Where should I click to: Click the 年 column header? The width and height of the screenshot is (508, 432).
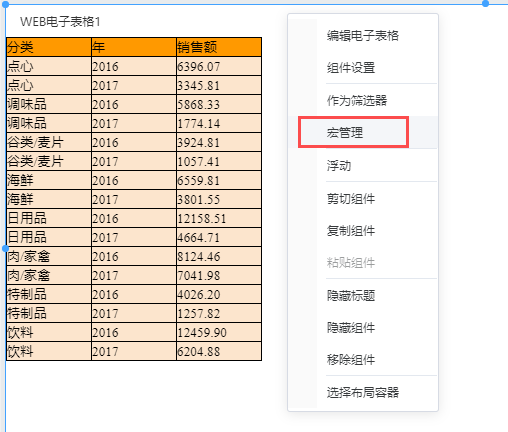[x=134, y=47]
